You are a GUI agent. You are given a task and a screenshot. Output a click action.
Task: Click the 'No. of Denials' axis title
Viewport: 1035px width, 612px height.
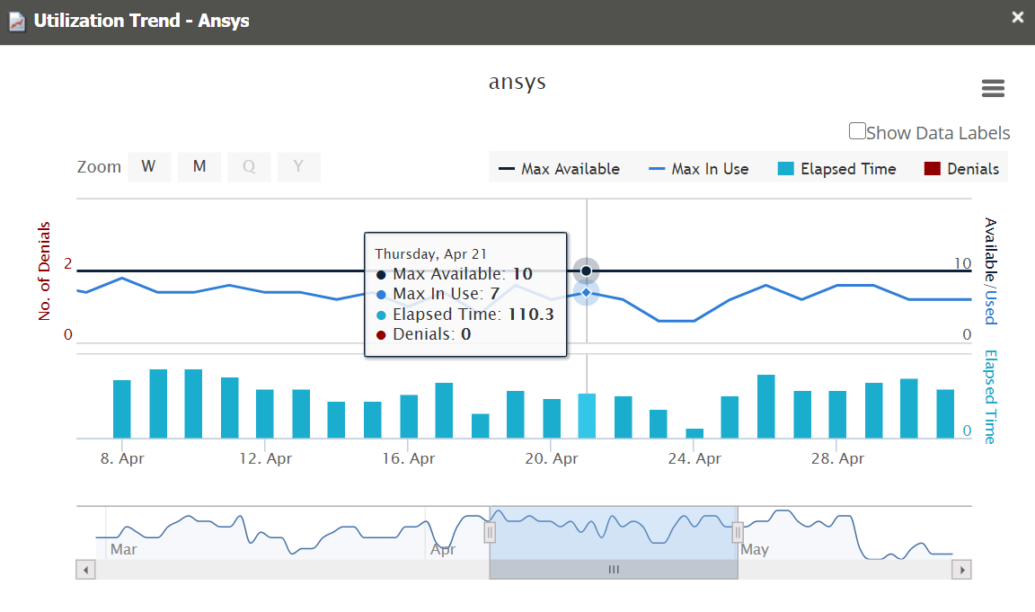(44, 271)
